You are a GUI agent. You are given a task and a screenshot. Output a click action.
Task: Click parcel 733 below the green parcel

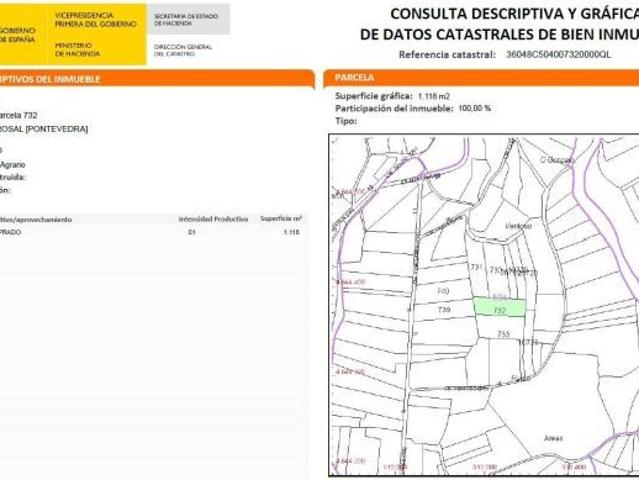pos(504,334)
